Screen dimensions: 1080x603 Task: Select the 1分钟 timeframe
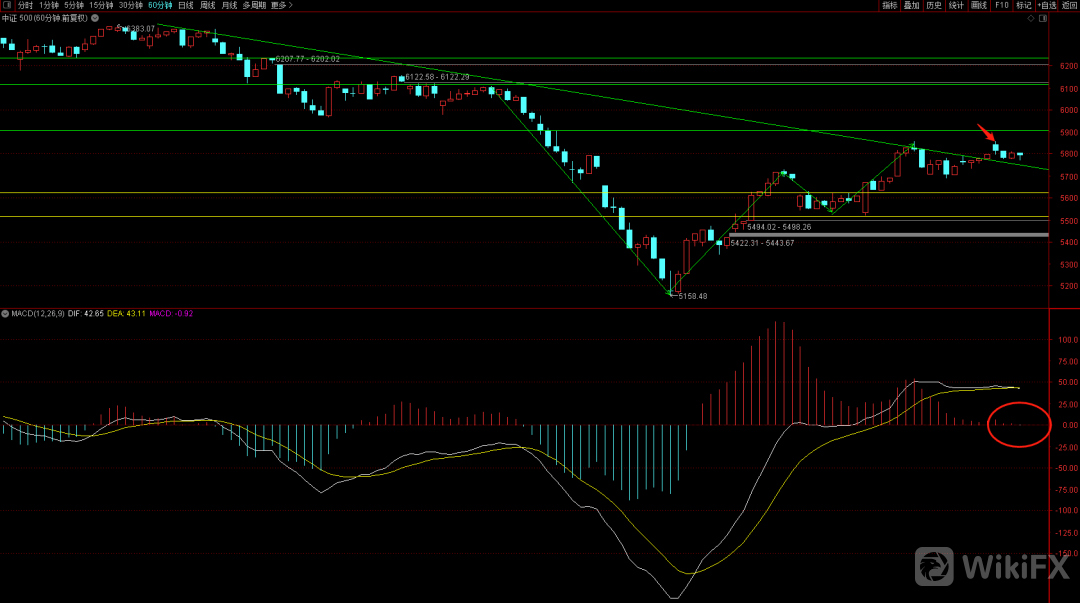pos(49,5)
